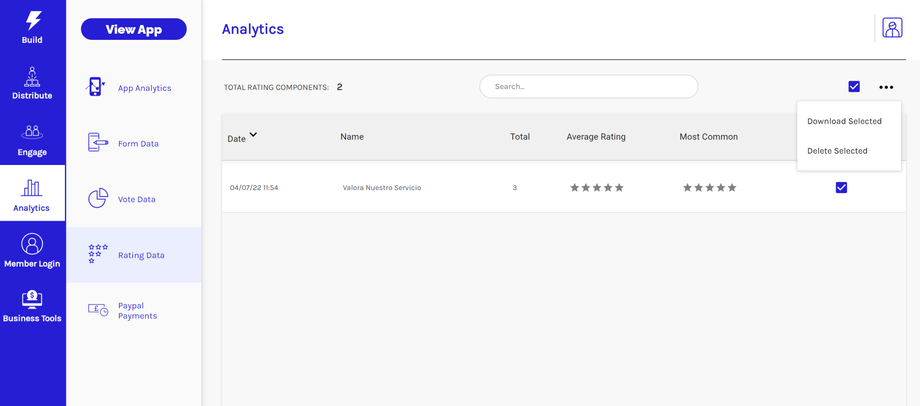This screenshot has height=406, width=920.
Task: Open the Engage people icon
Action: pyautogui.click(x=32, y=132)
